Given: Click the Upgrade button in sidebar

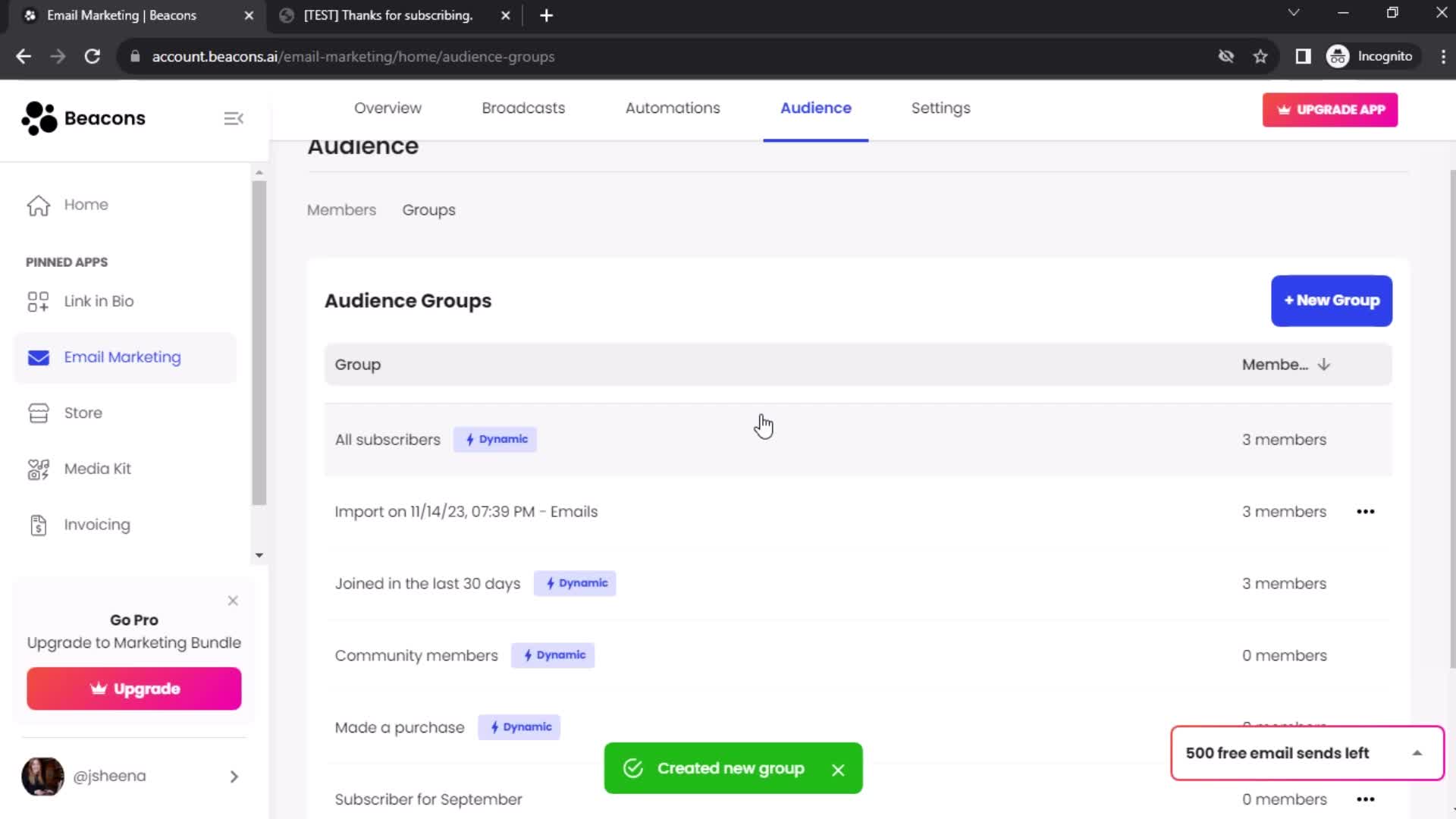Looking at the screenshot, I should [x=134, y=689].
